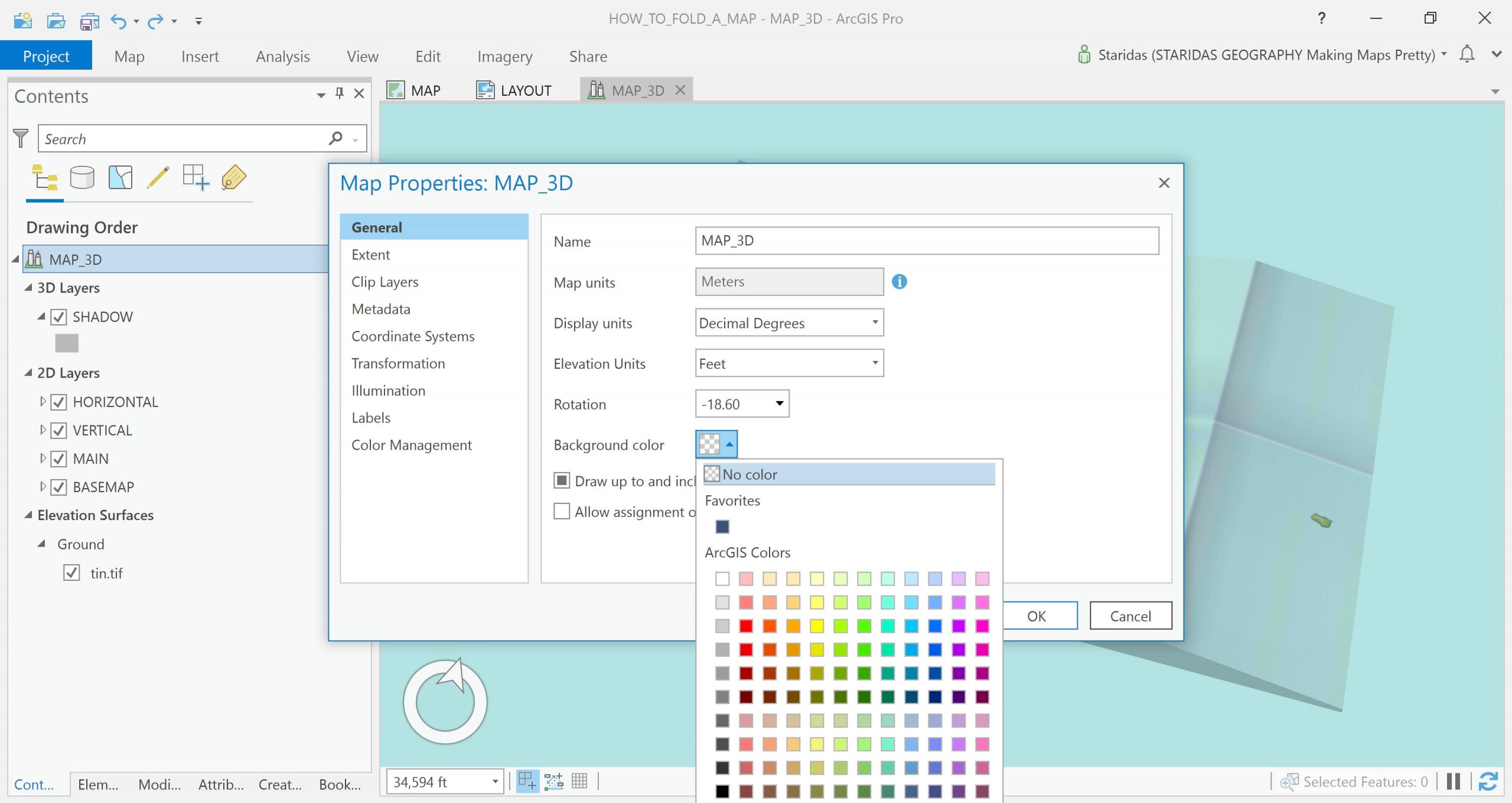1512x803 pixels.
Task: Uncheck the SHADOW layer visibility
Action: [58, 317]
